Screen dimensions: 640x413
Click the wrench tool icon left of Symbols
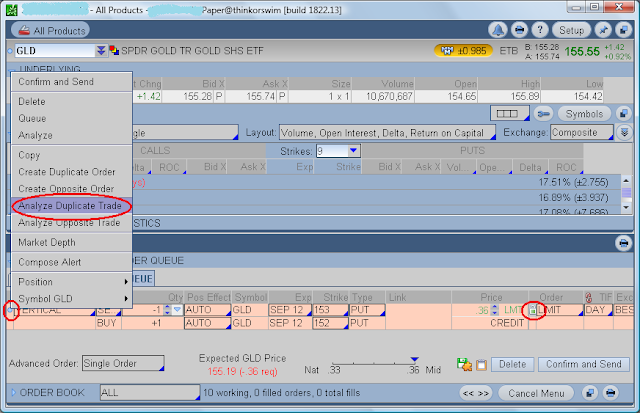[x=543, y=114]
